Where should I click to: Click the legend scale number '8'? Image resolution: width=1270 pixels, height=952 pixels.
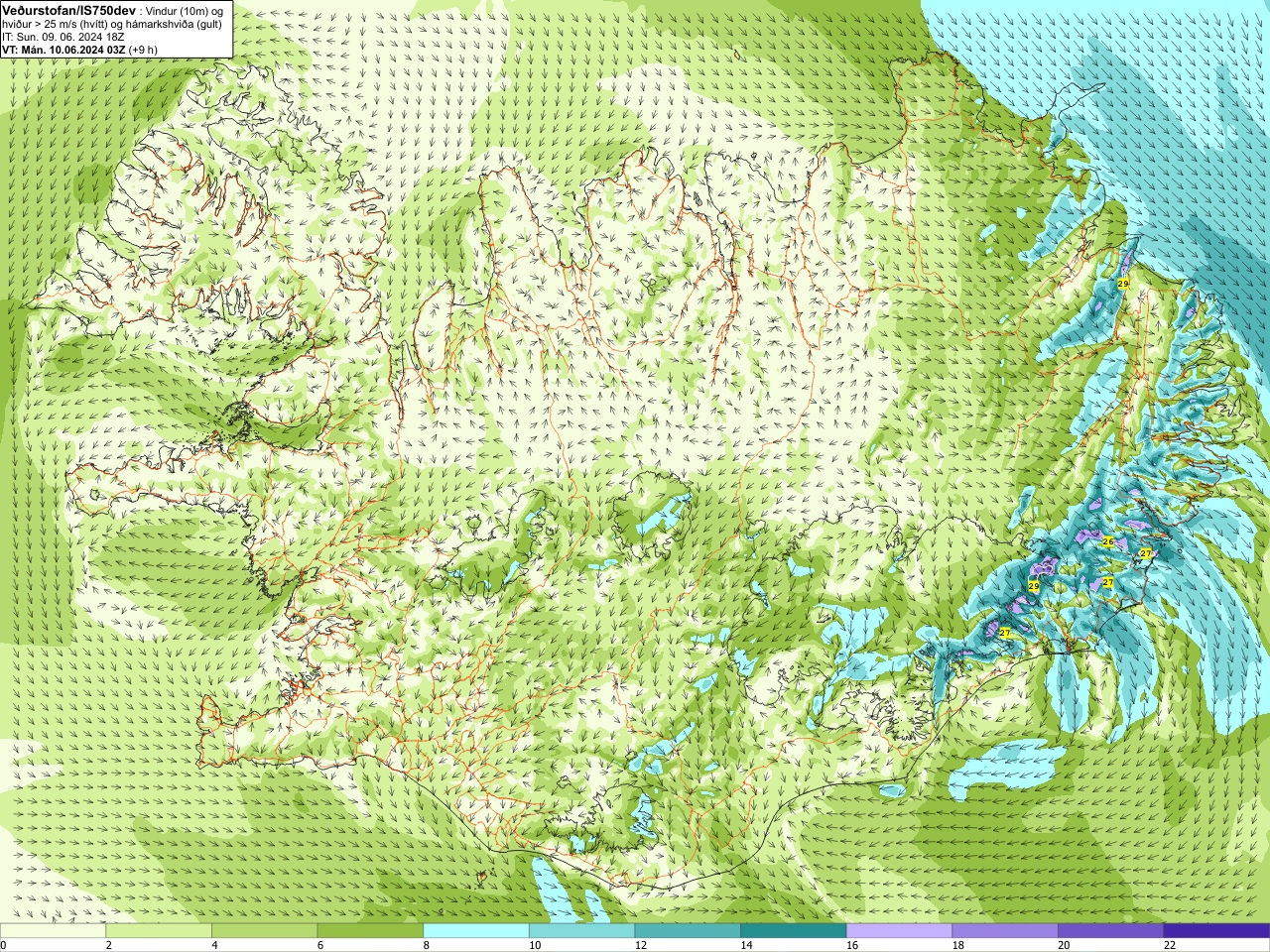tap(426, 945)
